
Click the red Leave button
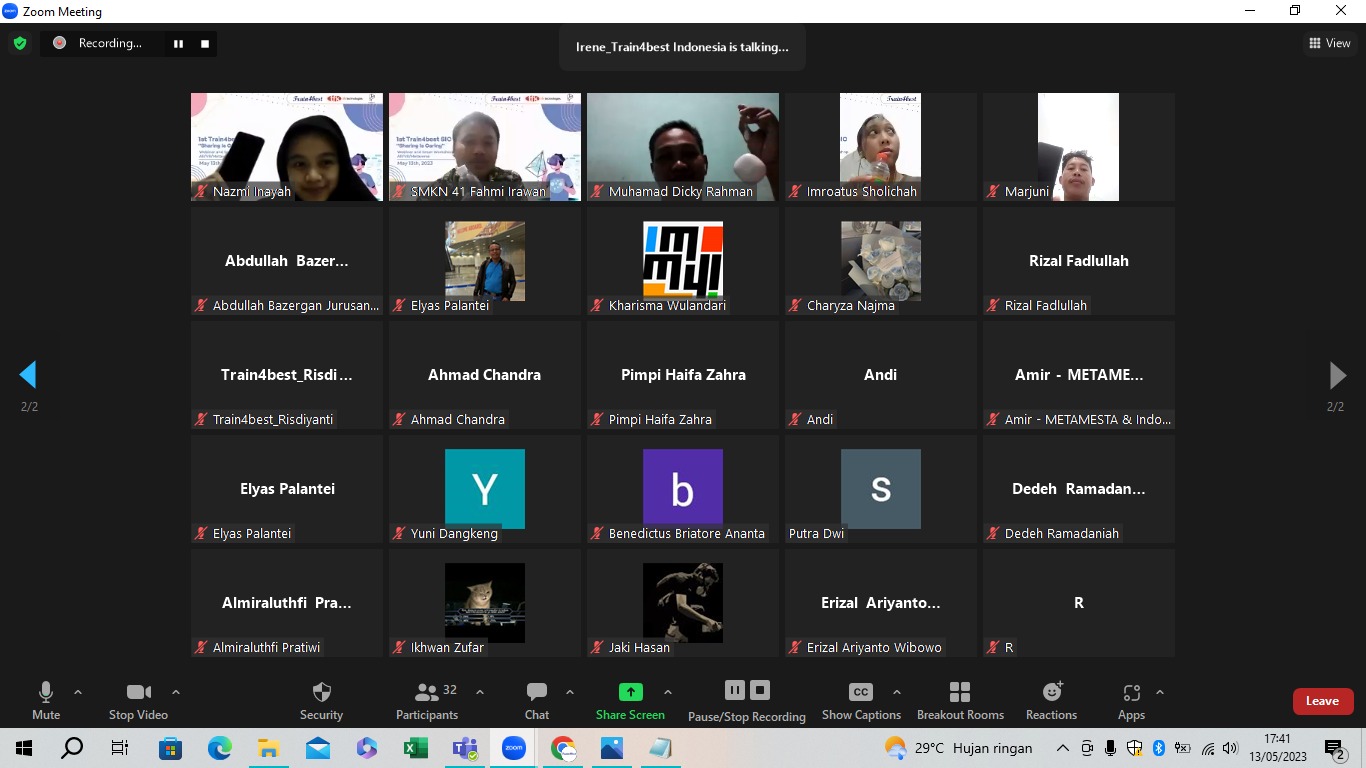tap(1322, 701)
